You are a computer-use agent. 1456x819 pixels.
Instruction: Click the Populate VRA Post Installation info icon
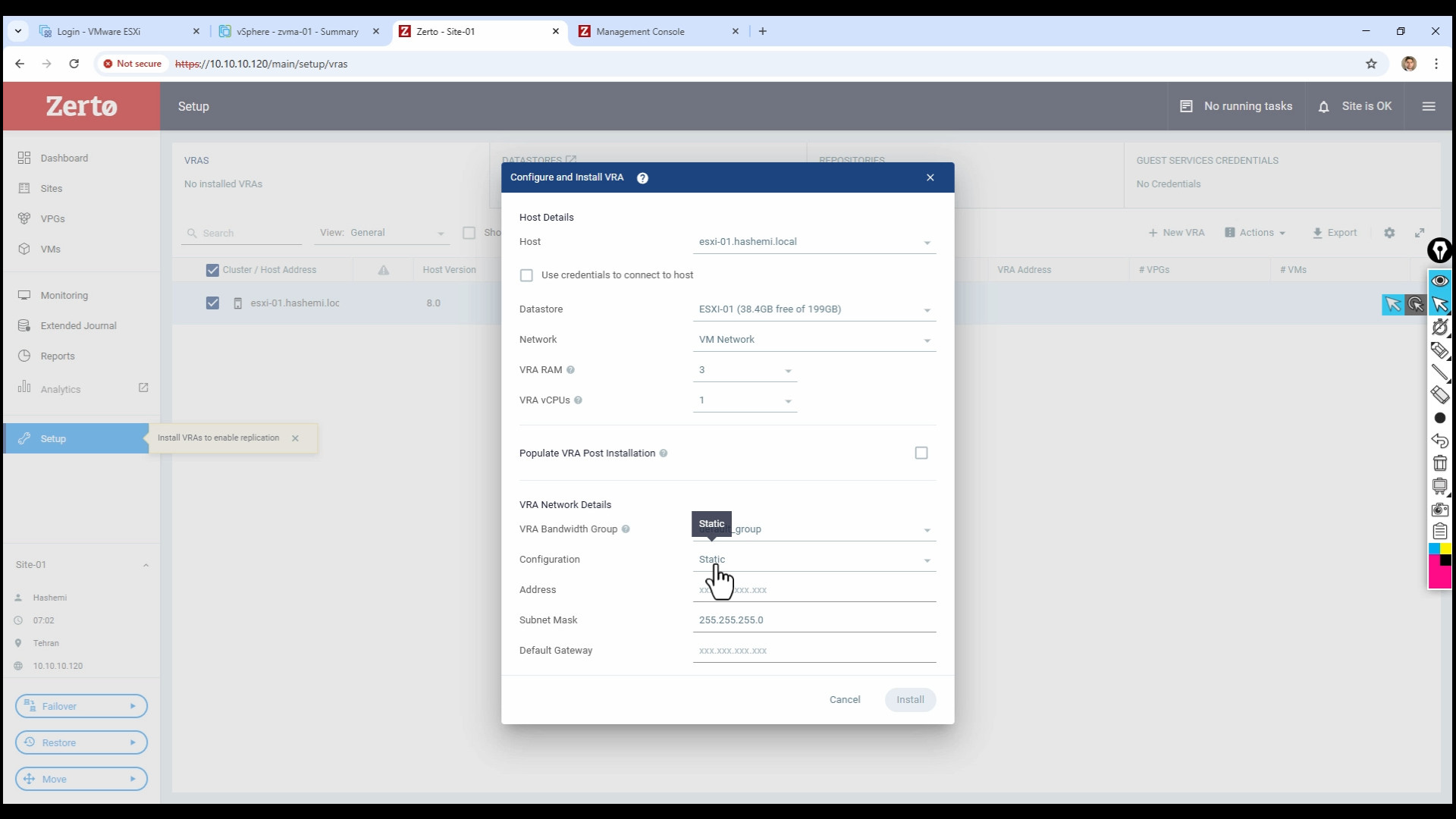664,453
